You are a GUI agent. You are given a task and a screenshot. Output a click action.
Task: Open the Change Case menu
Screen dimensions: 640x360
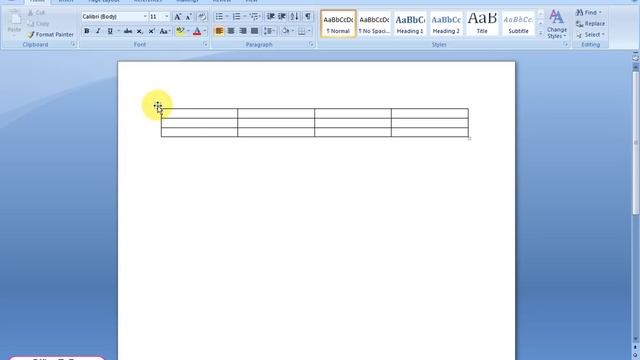coord(164,31)
